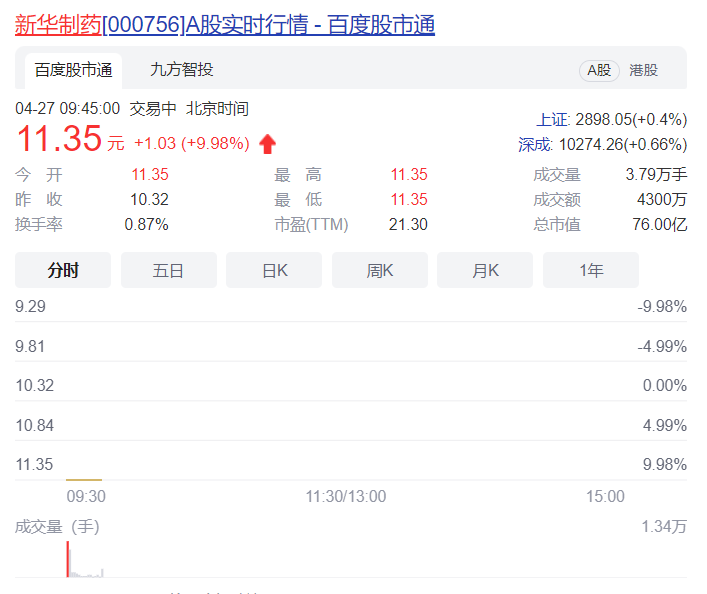Select the 周K chart tab
Viewport: 707px width, 594px height.
pyautogui.click(x=380, y=270)
